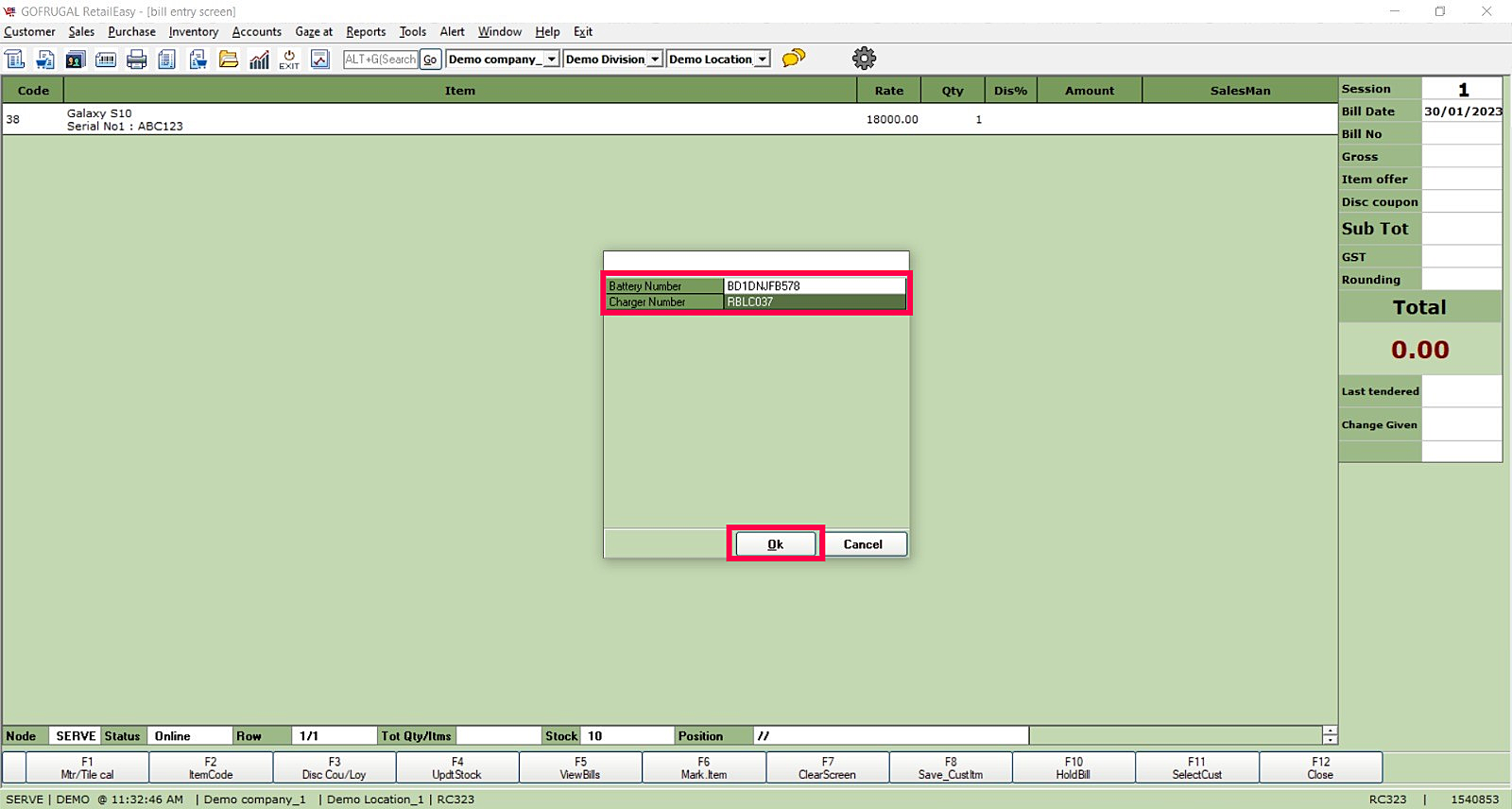Confirm the dialog with Ok
The image size is (1512, 809).
pyautogui.click(x=775, y=544)
